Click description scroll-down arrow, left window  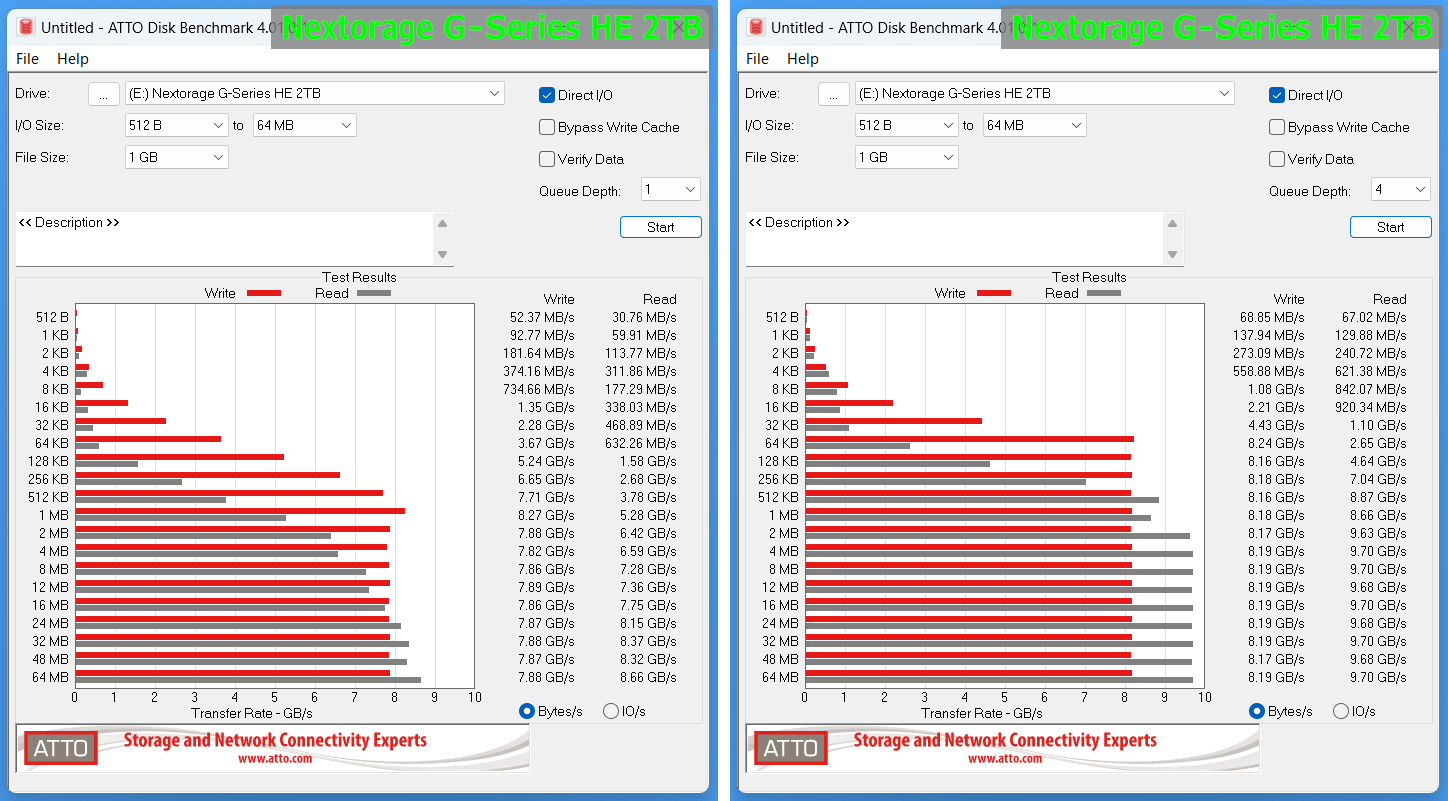tap(443, 254)
